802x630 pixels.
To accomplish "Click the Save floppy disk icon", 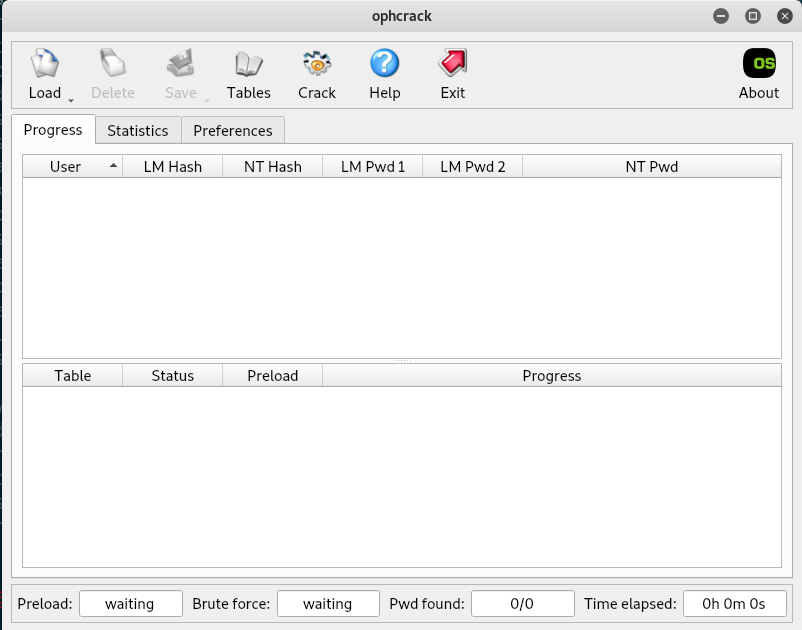I will click(x=181, y=63).
